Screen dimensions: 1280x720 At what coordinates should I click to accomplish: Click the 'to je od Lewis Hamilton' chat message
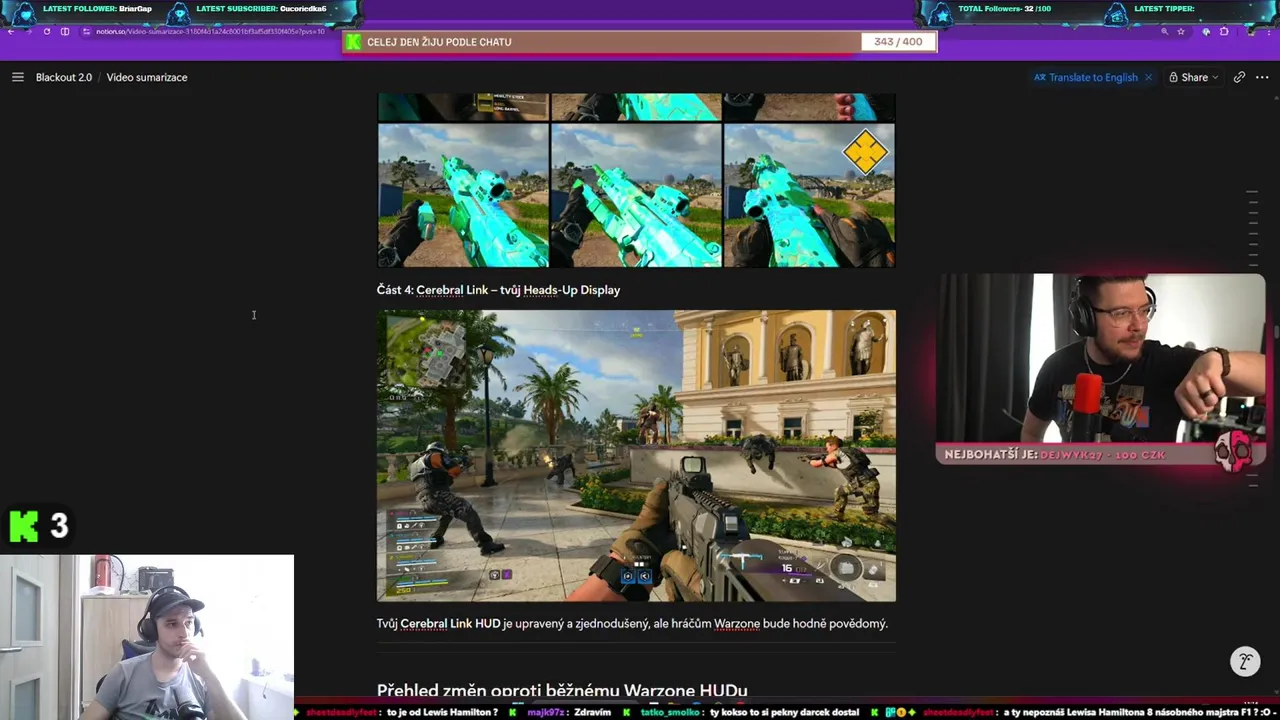[x=442, y=712]
